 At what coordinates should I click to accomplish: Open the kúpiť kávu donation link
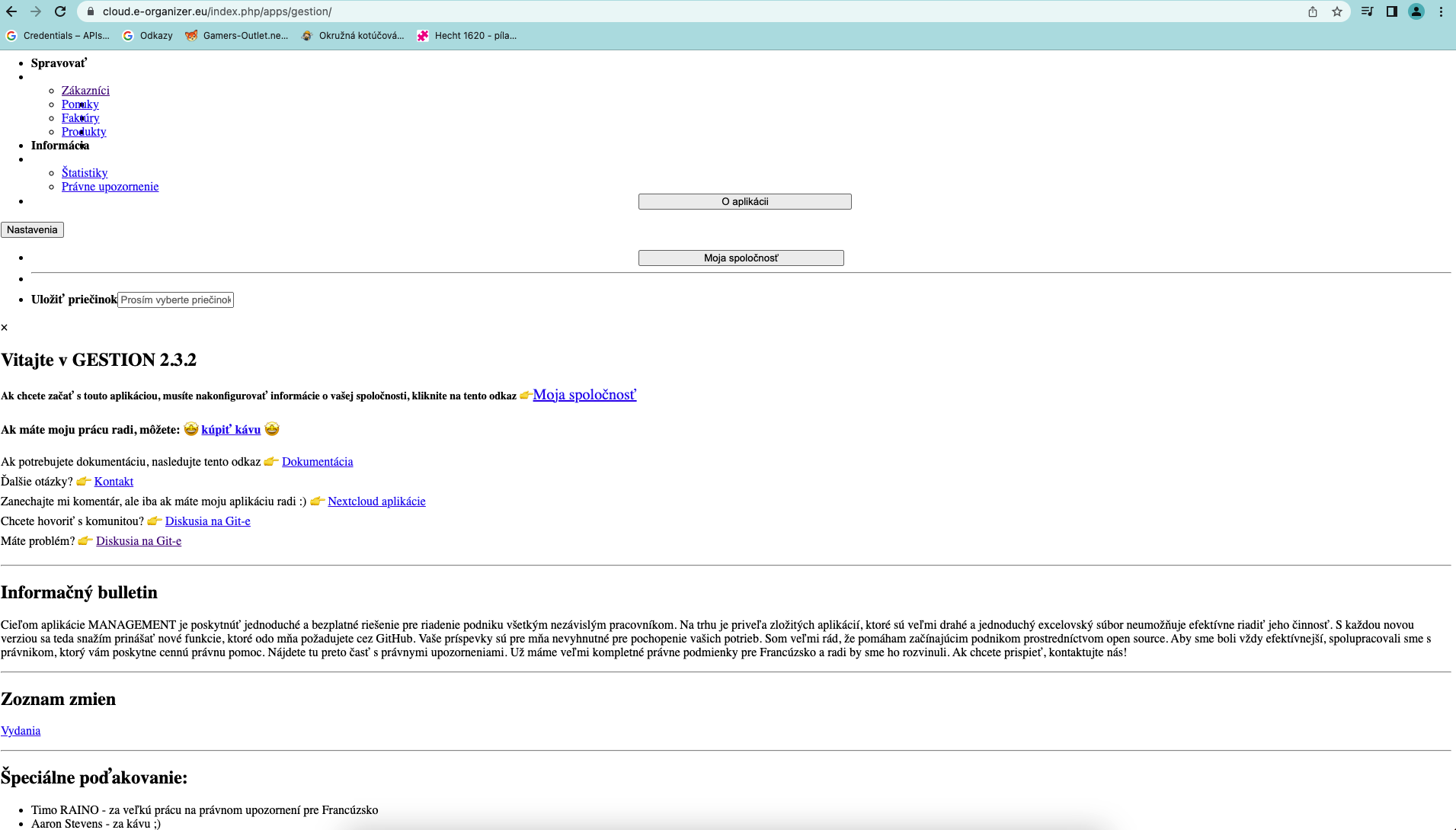point(230,429)
